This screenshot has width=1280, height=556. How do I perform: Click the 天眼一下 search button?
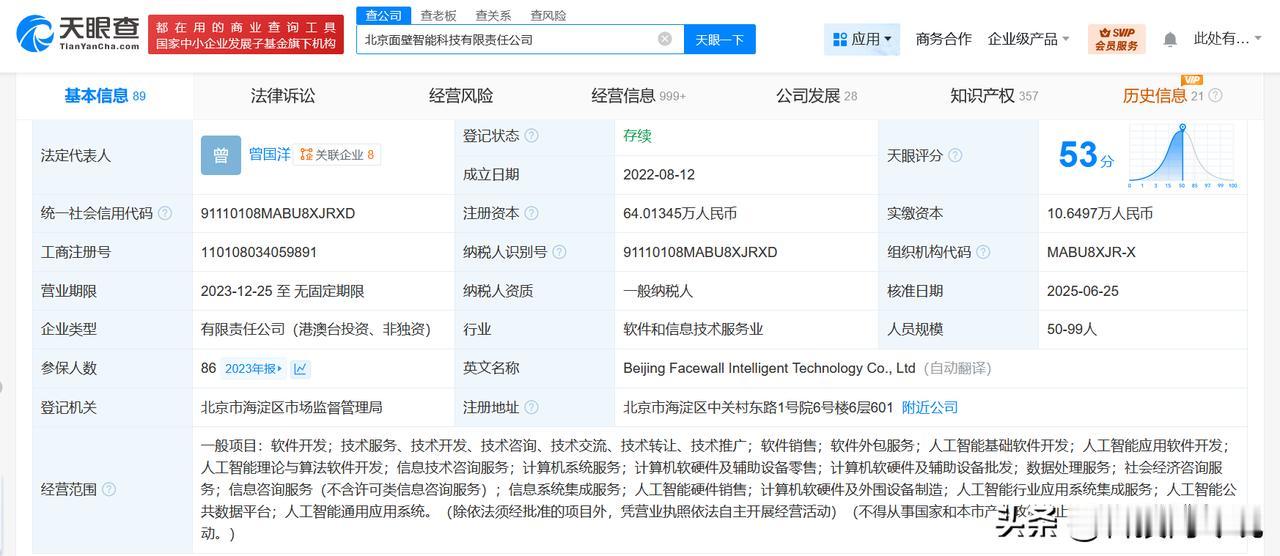point(720,39)
